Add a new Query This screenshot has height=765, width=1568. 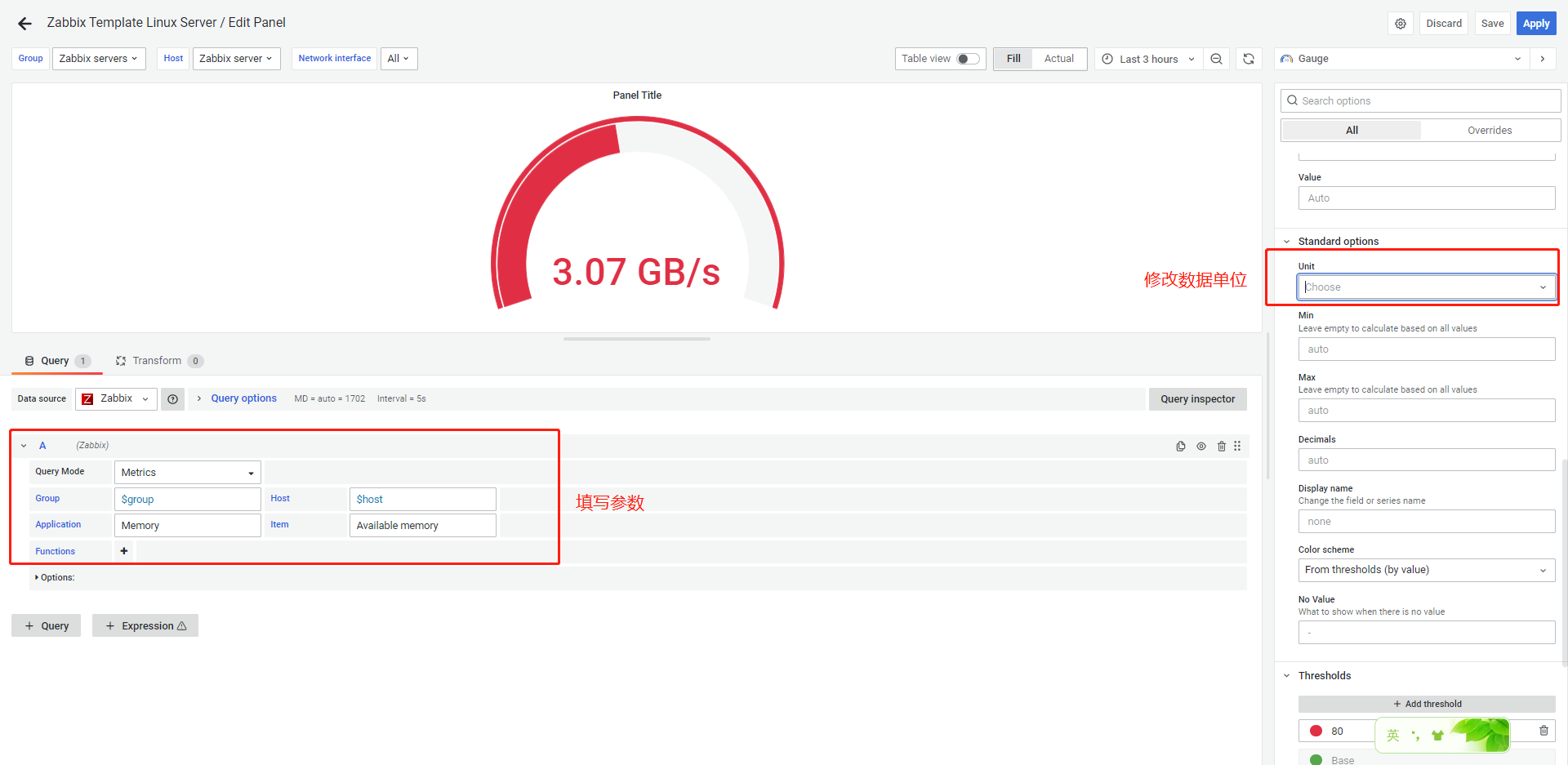[x=47, y=626]
